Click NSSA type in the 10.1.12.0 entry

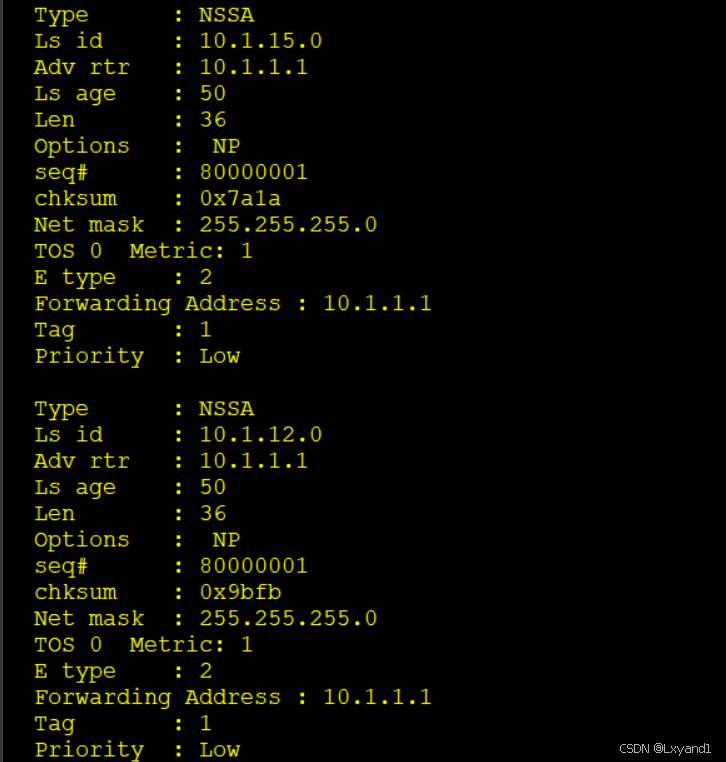point(226,409)
